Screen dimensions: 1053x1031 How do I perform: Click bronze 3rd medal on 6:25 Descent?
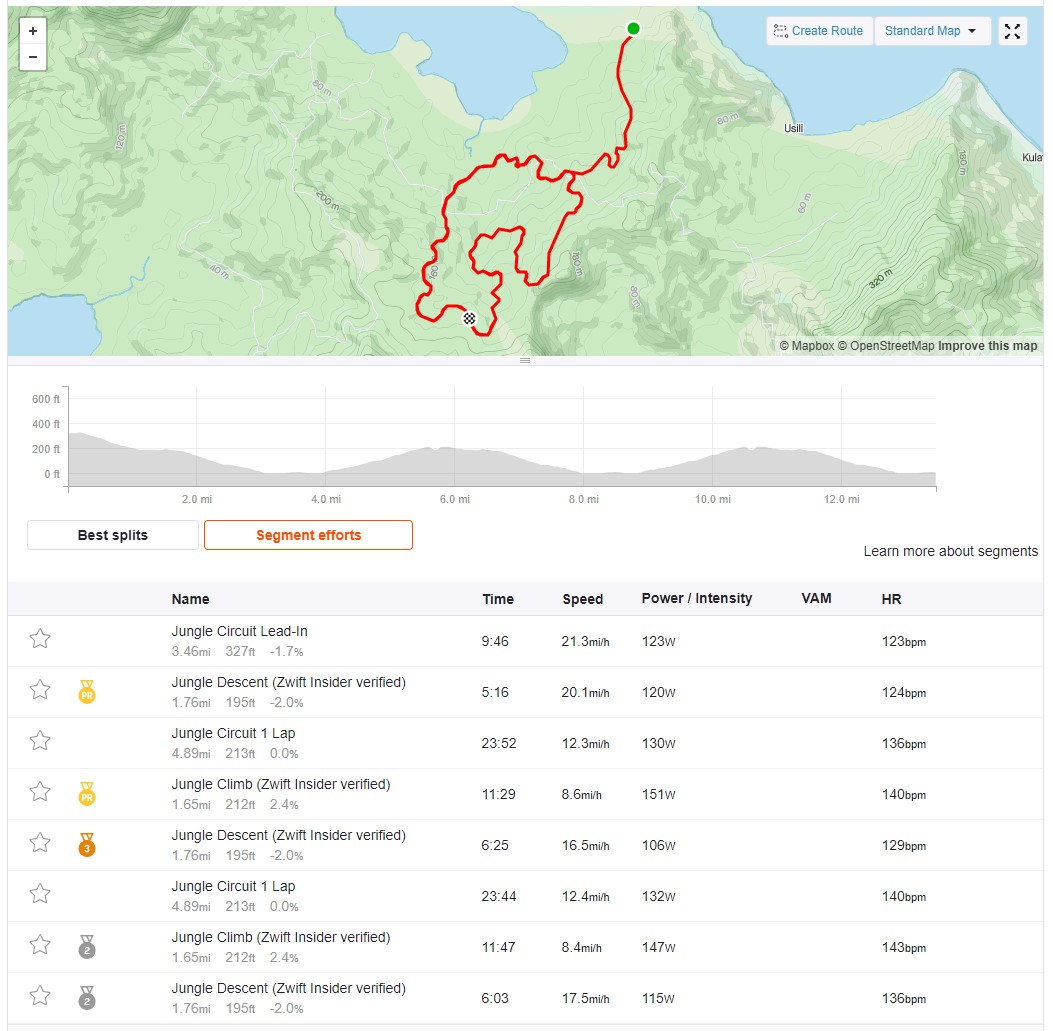click(87, 845)
